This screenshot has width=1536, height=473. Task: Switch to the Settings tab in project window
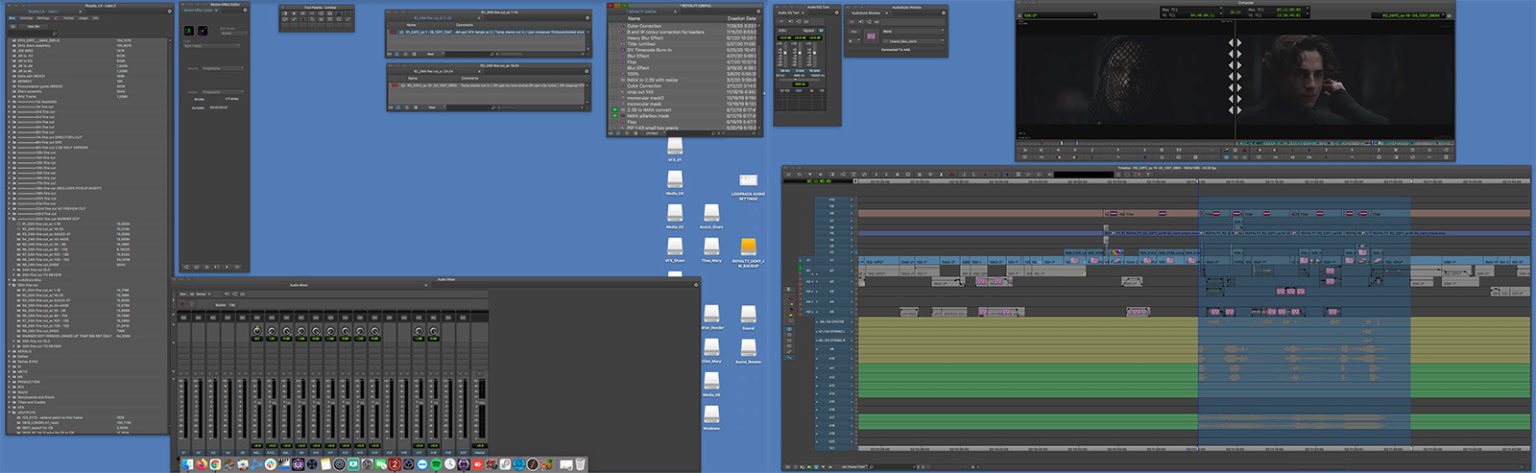[42, 18]
